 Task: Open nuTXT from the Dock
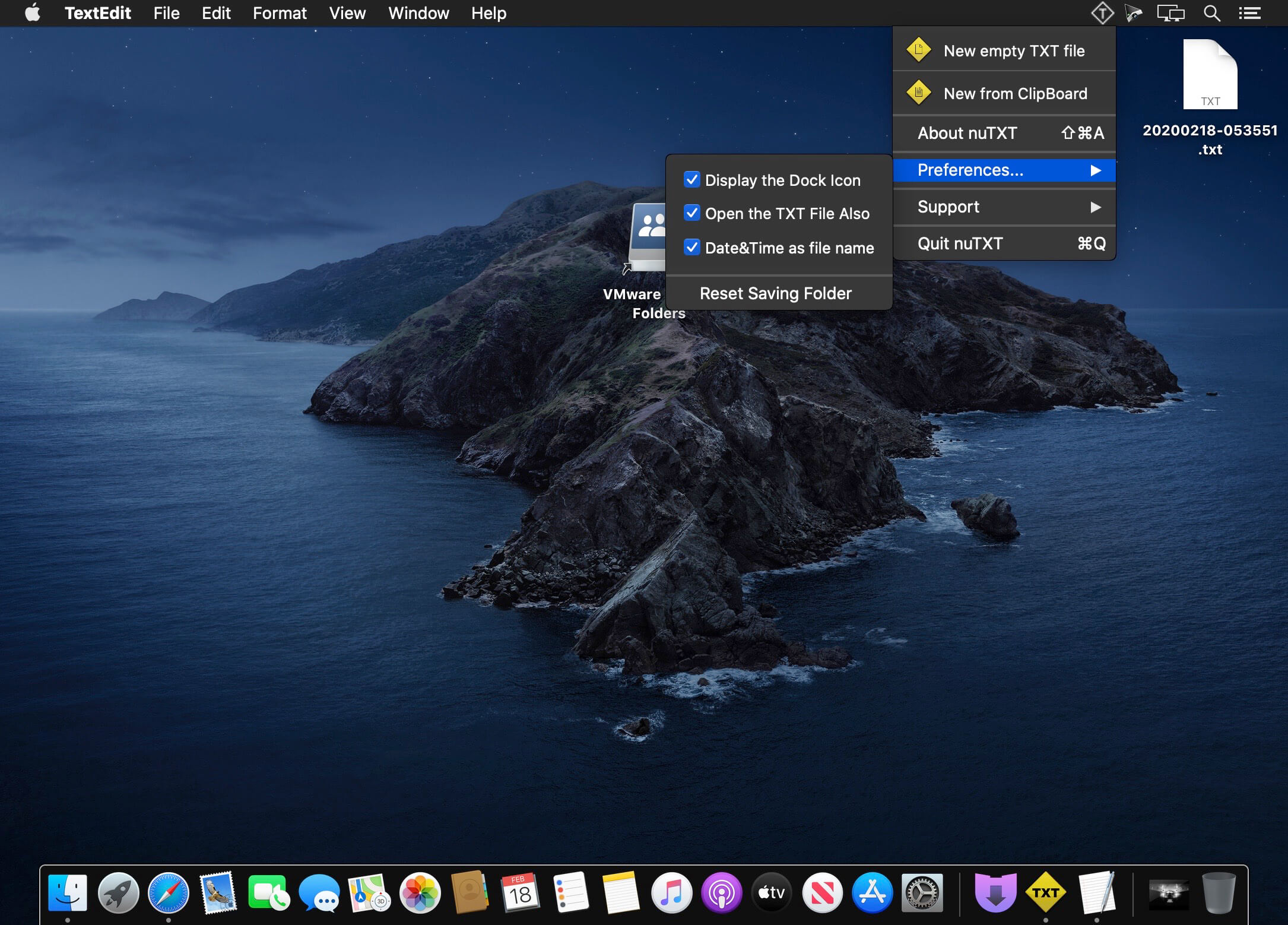click(1045, 892)
